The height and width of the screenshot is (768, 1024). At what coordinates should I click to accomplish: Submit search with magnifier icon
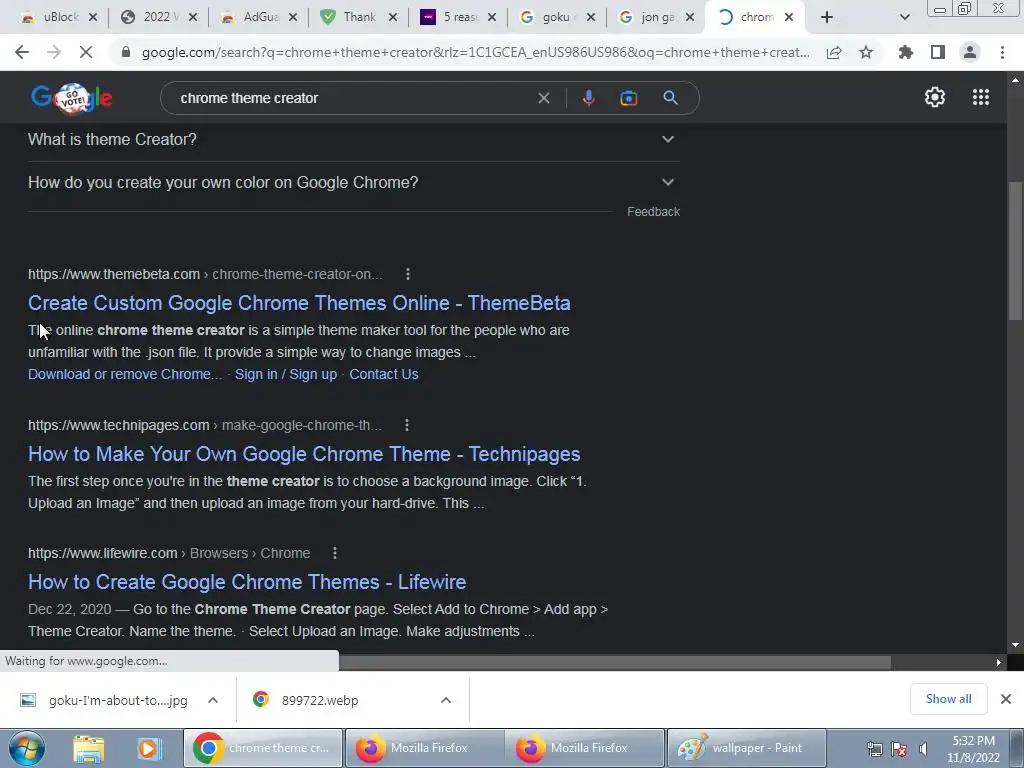(670, 98)
